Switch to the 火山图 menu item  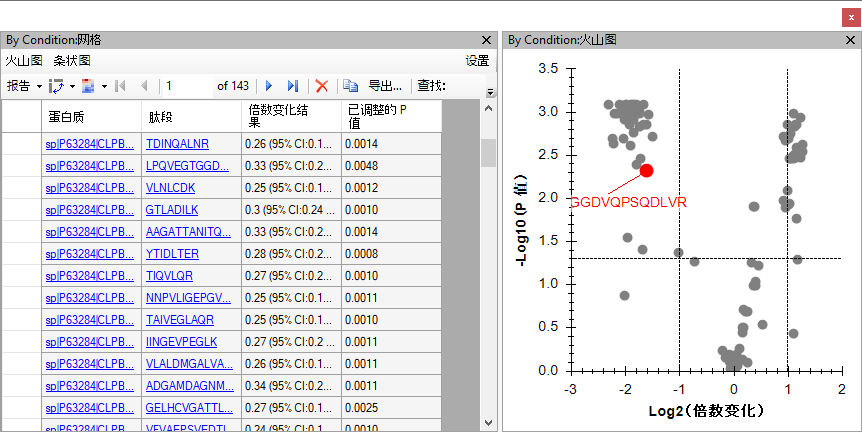(x=24, y=61)
